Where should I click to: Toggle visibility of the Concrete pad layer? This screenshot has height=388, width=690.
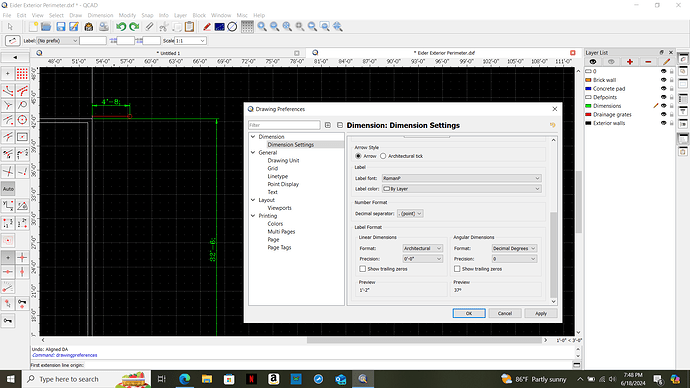[663, 88]
